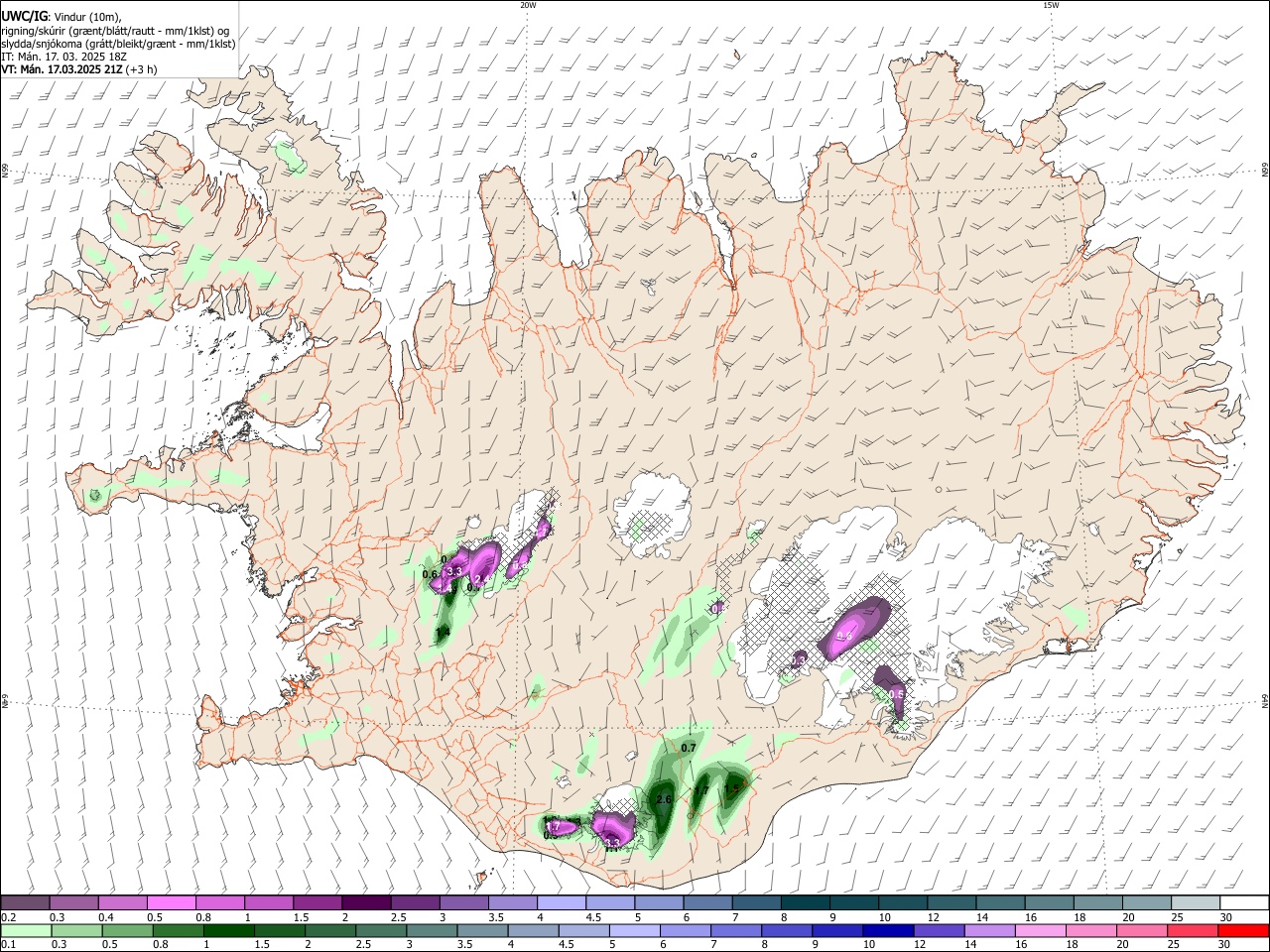The height and width of the screenshot is (952, 1270).
Task: Choose the darkest purple upper swatch starting at 2
Action: (x=365, y=902)
